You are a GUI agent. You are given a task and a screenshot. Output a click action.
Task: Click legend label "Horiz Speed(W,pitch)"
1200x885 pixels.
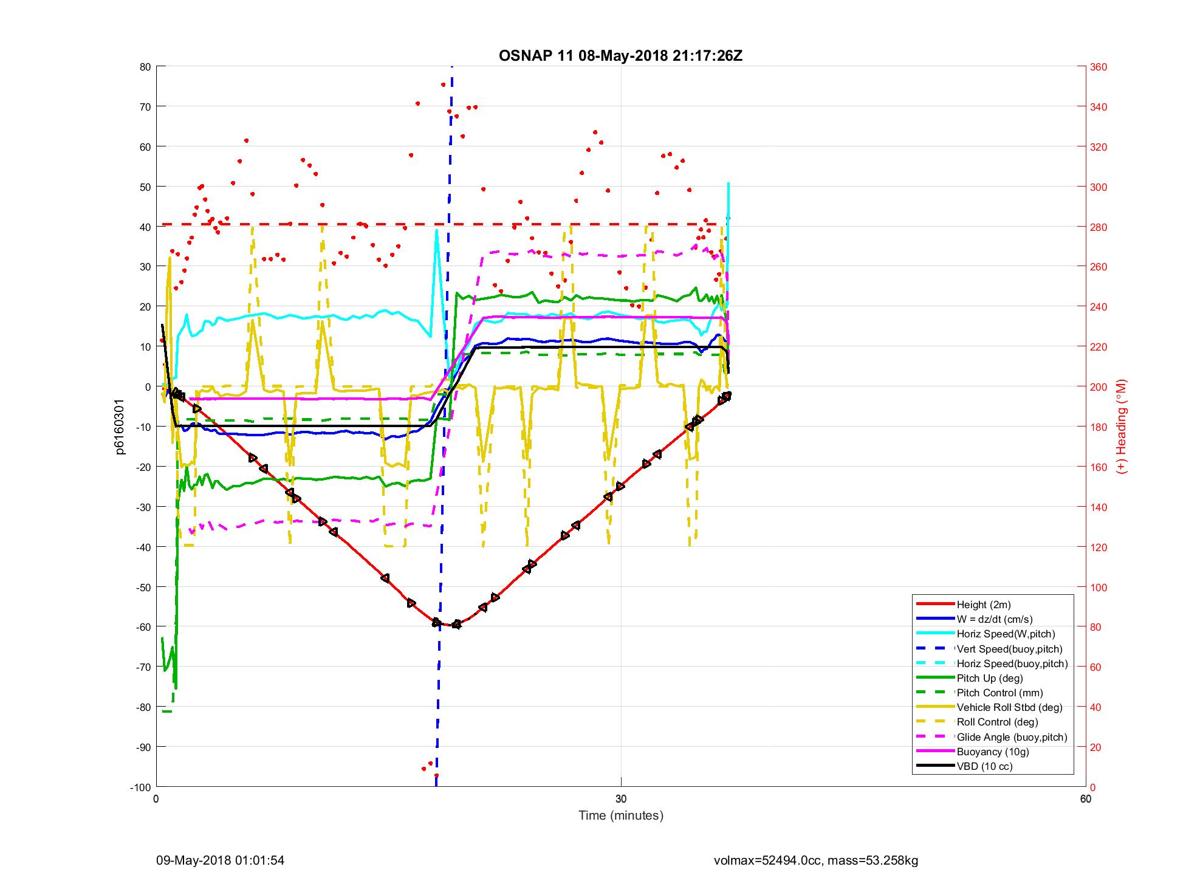tap(1006, 634)
